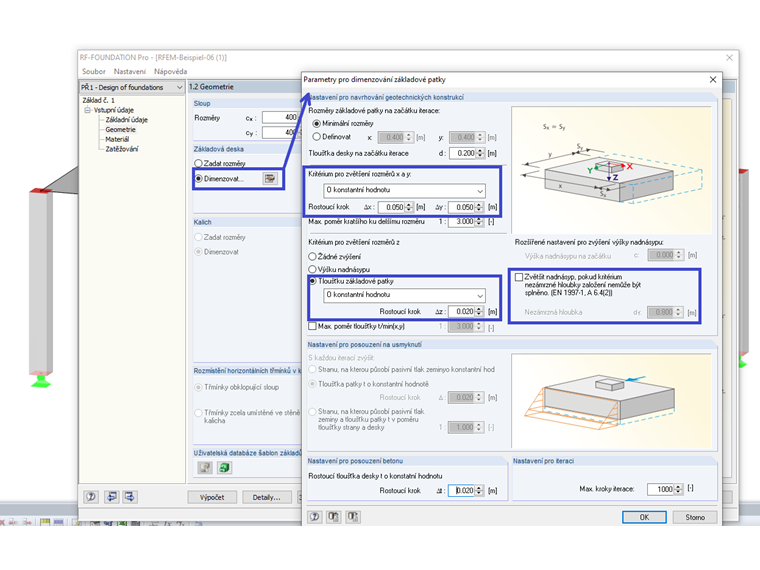
Task: Select 'Zatěžování' in the tree
Action: [x=122, y=149]
